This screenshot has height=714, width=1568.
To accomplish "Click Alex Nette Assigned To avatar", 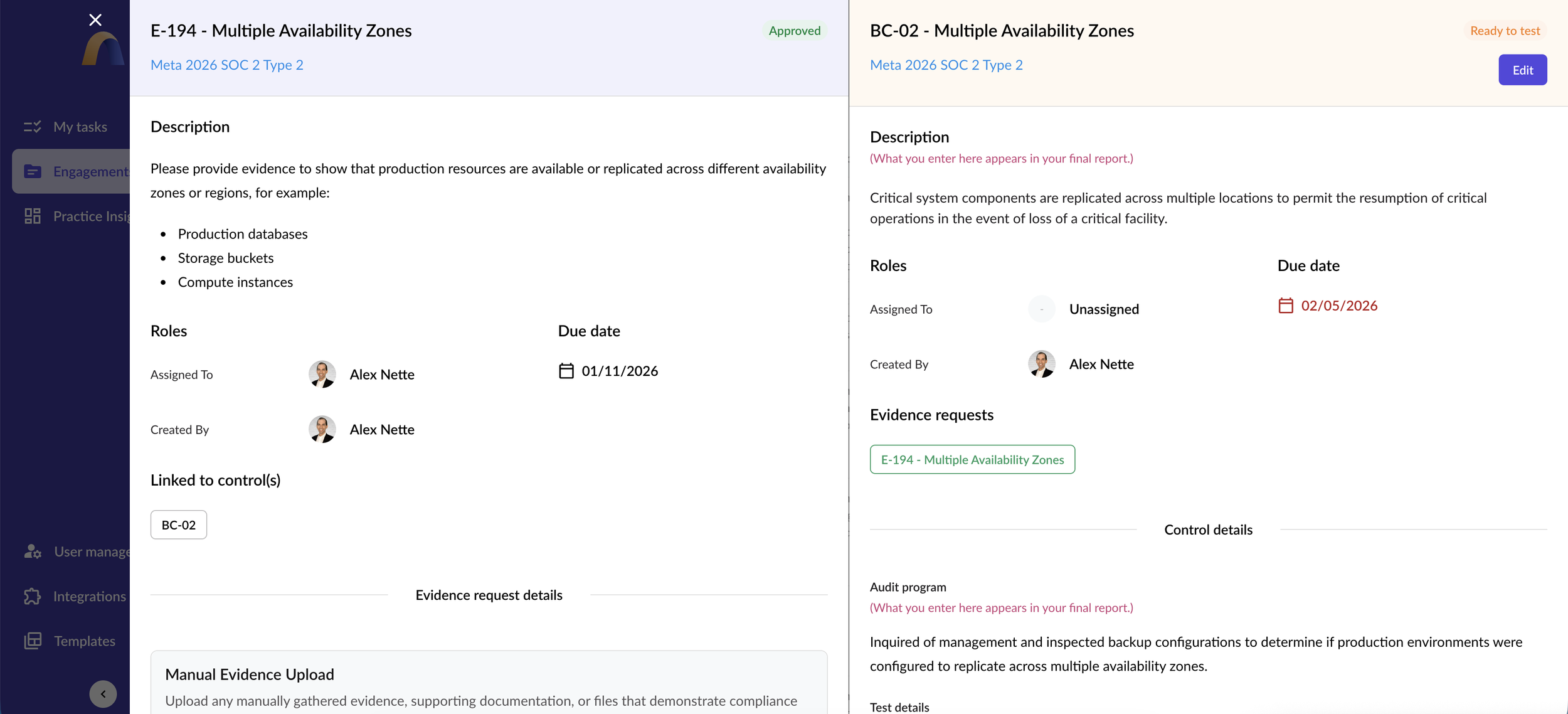I will click(x=322, y=374).
